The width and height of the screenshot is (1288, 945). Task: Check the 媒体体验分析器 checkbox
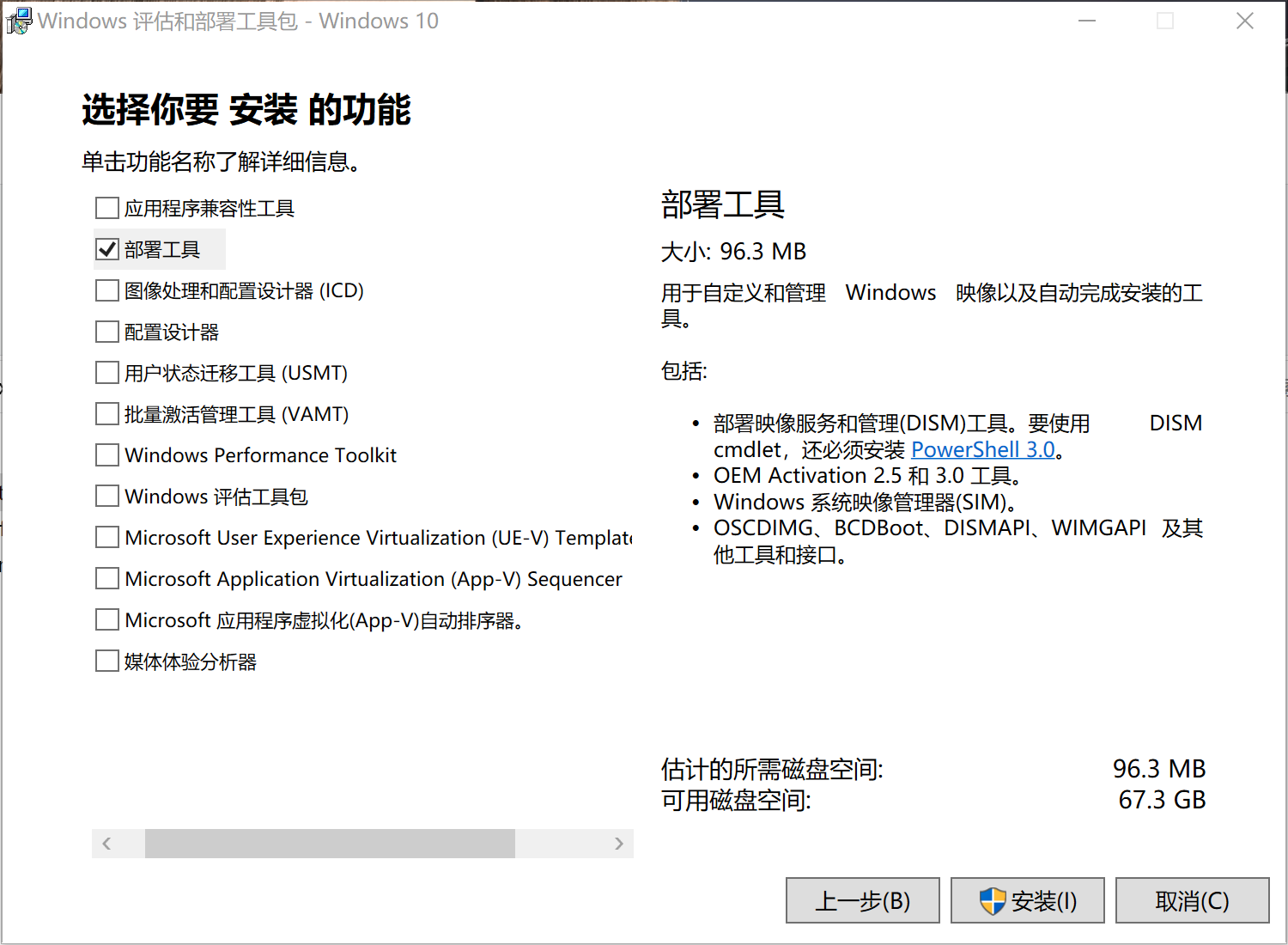pos(107,661)
